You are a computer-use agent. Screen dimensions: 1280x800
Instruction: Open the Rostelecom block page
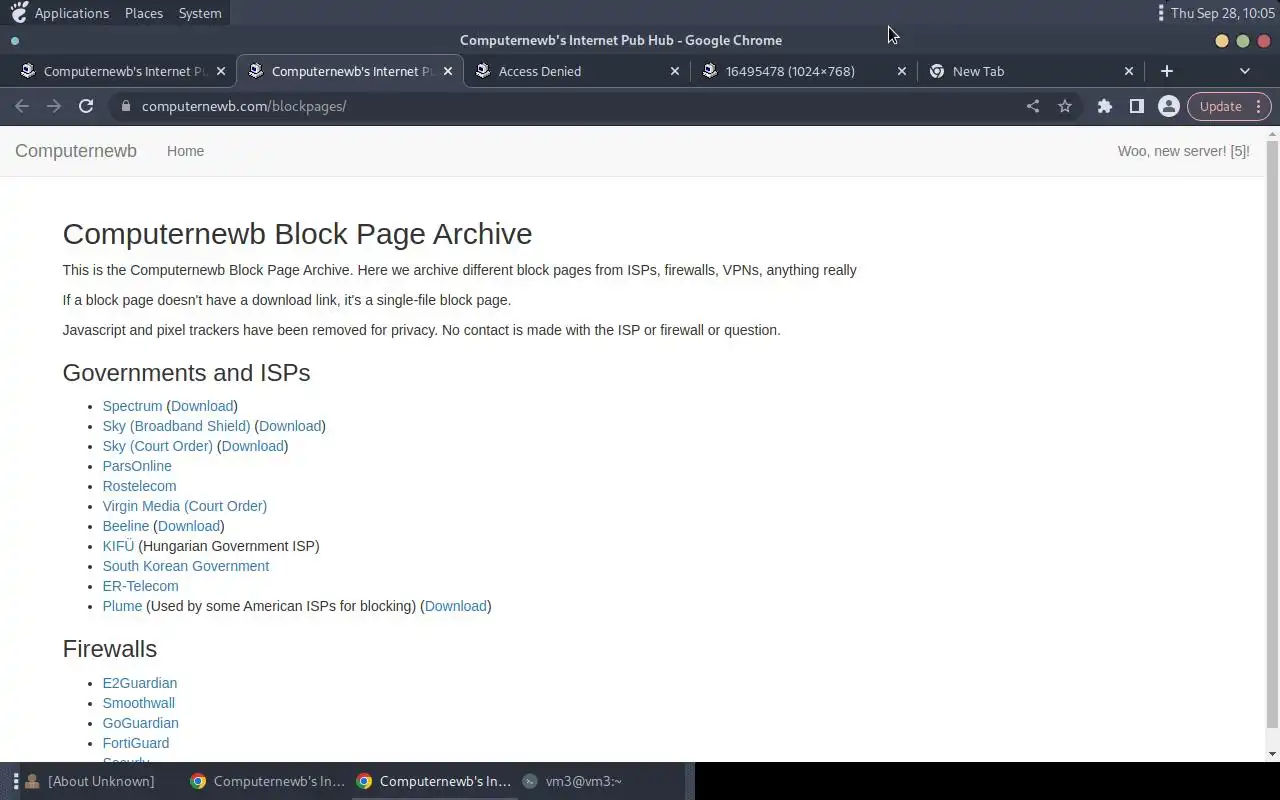click(139, 486)
